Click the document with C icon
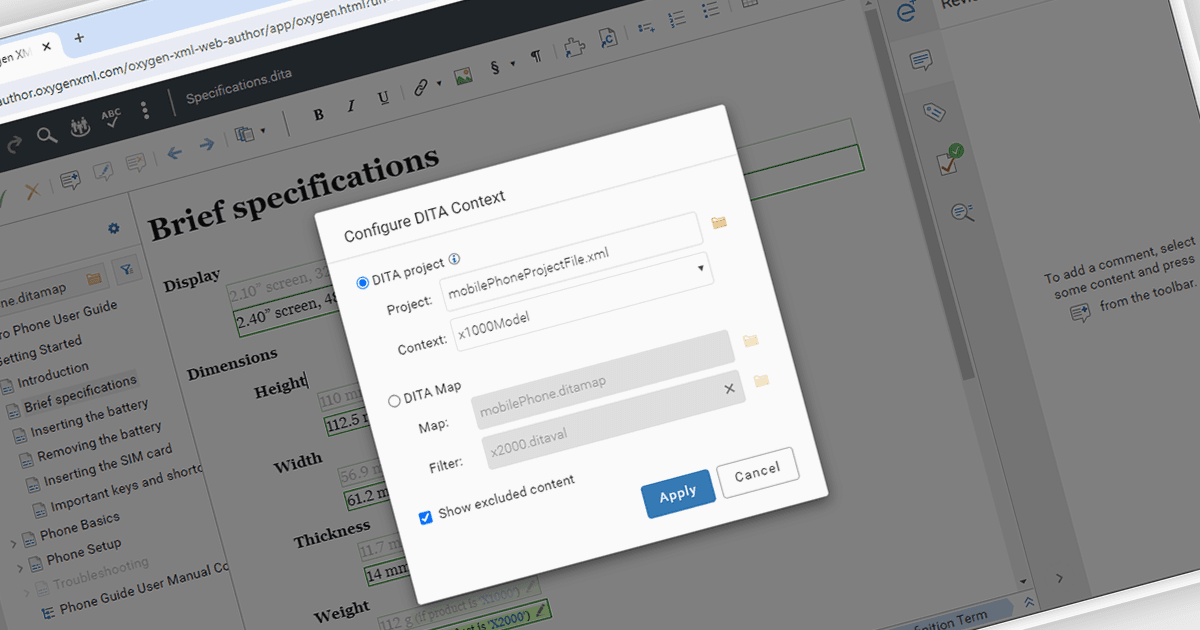The image size is (1200, 630). point(607,38)
